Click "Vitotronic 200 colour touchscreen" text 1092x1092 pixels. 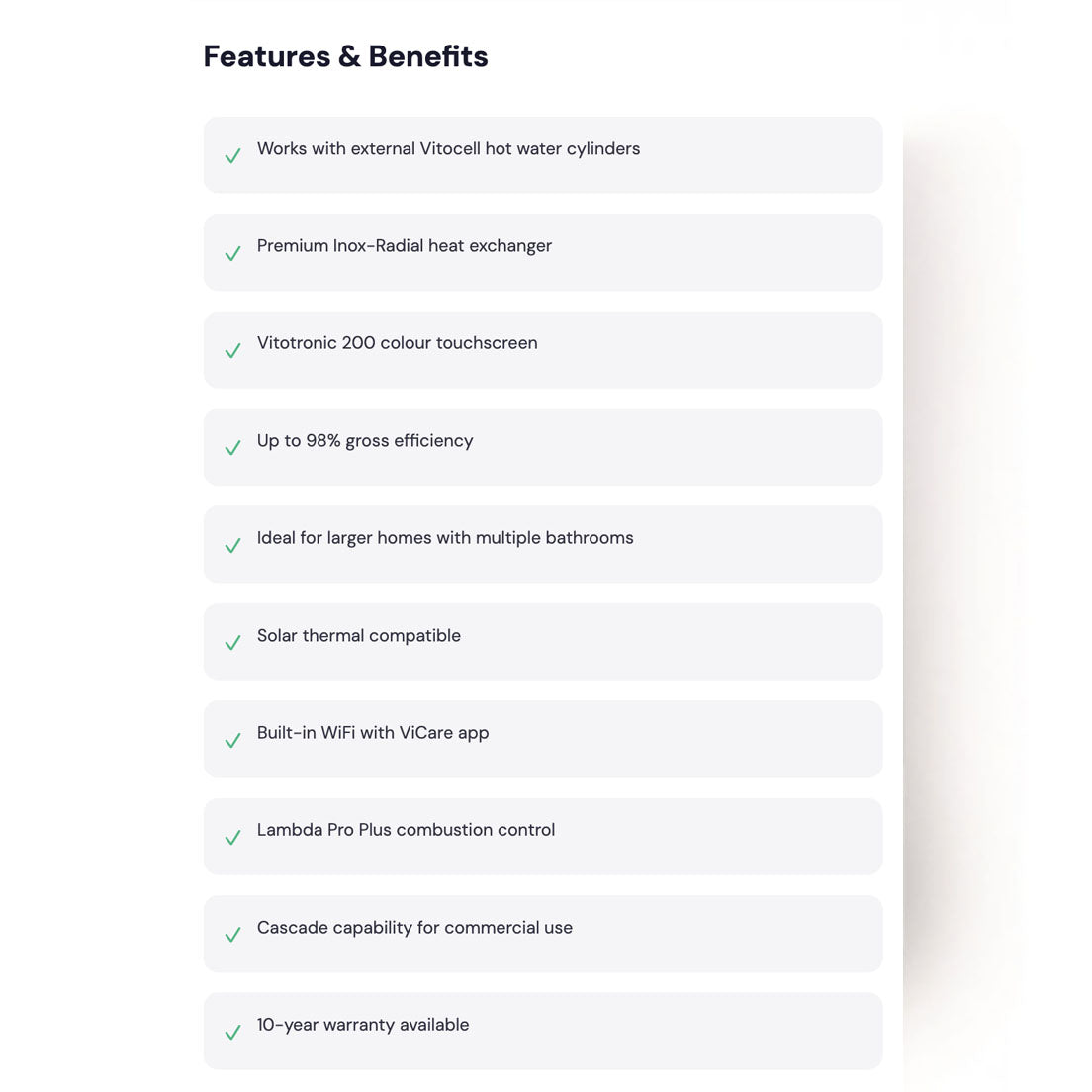[x=397, y=343]
